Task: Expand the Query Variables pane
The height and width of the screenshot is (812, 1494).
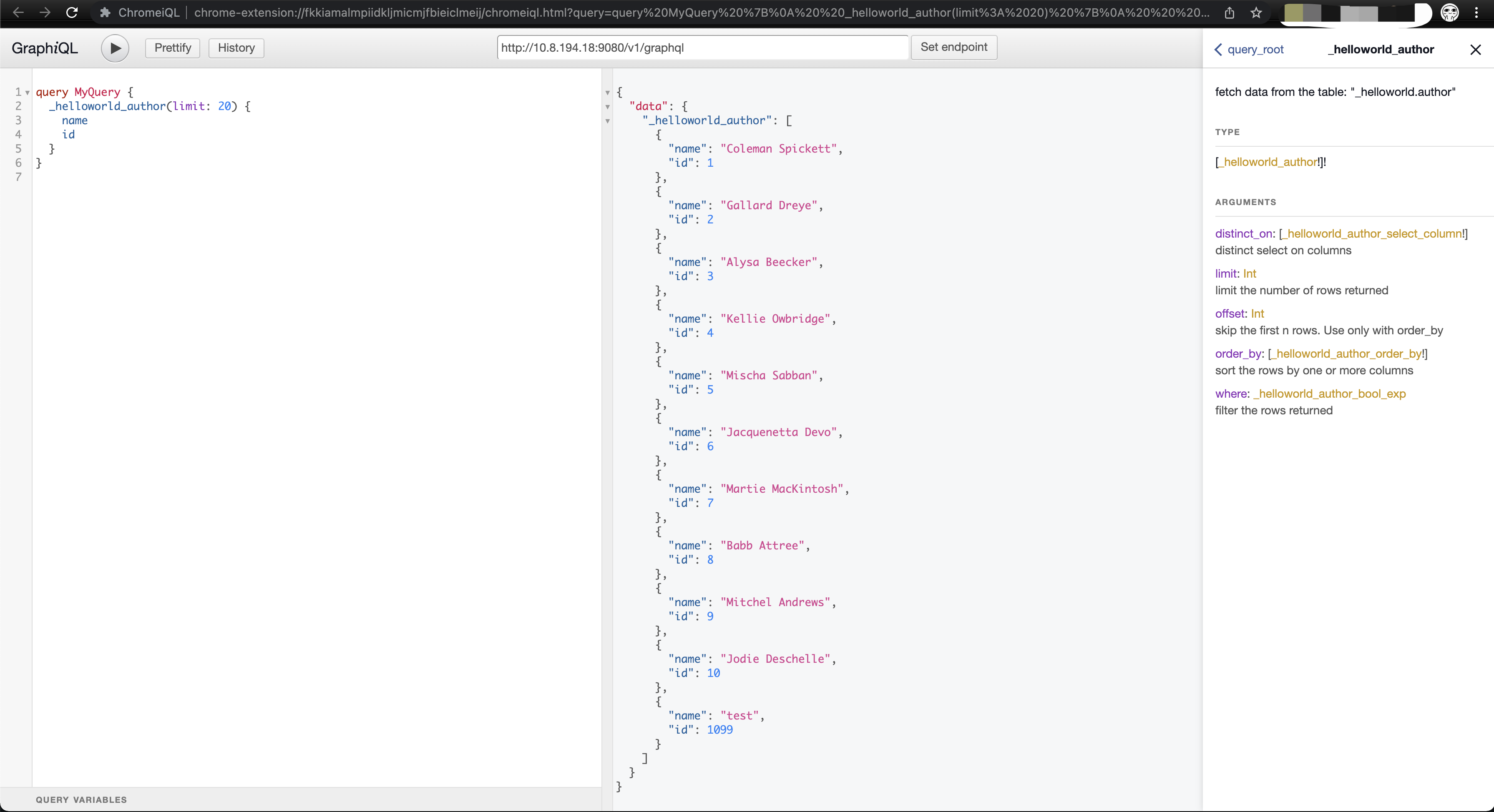Action: (x=81, y=800)
